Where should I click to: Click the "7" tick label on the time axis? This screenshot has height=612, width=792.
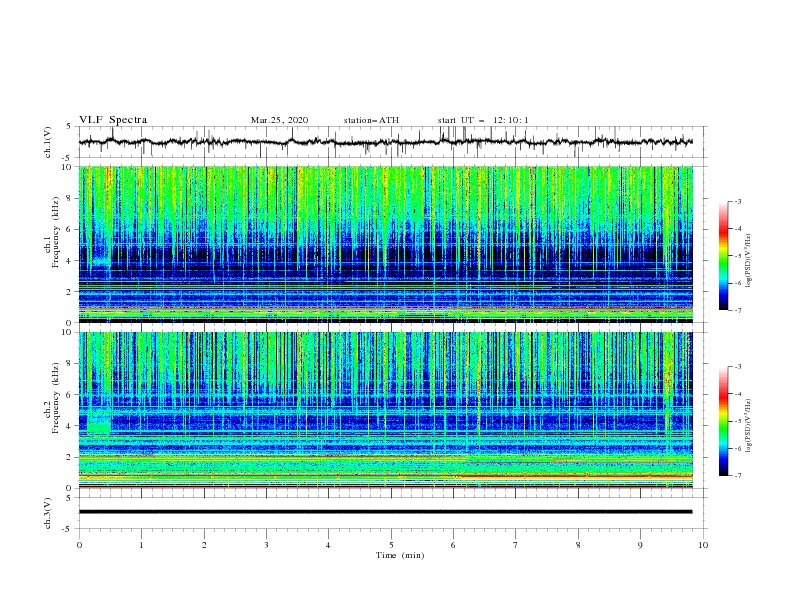(x=516, y=545)
